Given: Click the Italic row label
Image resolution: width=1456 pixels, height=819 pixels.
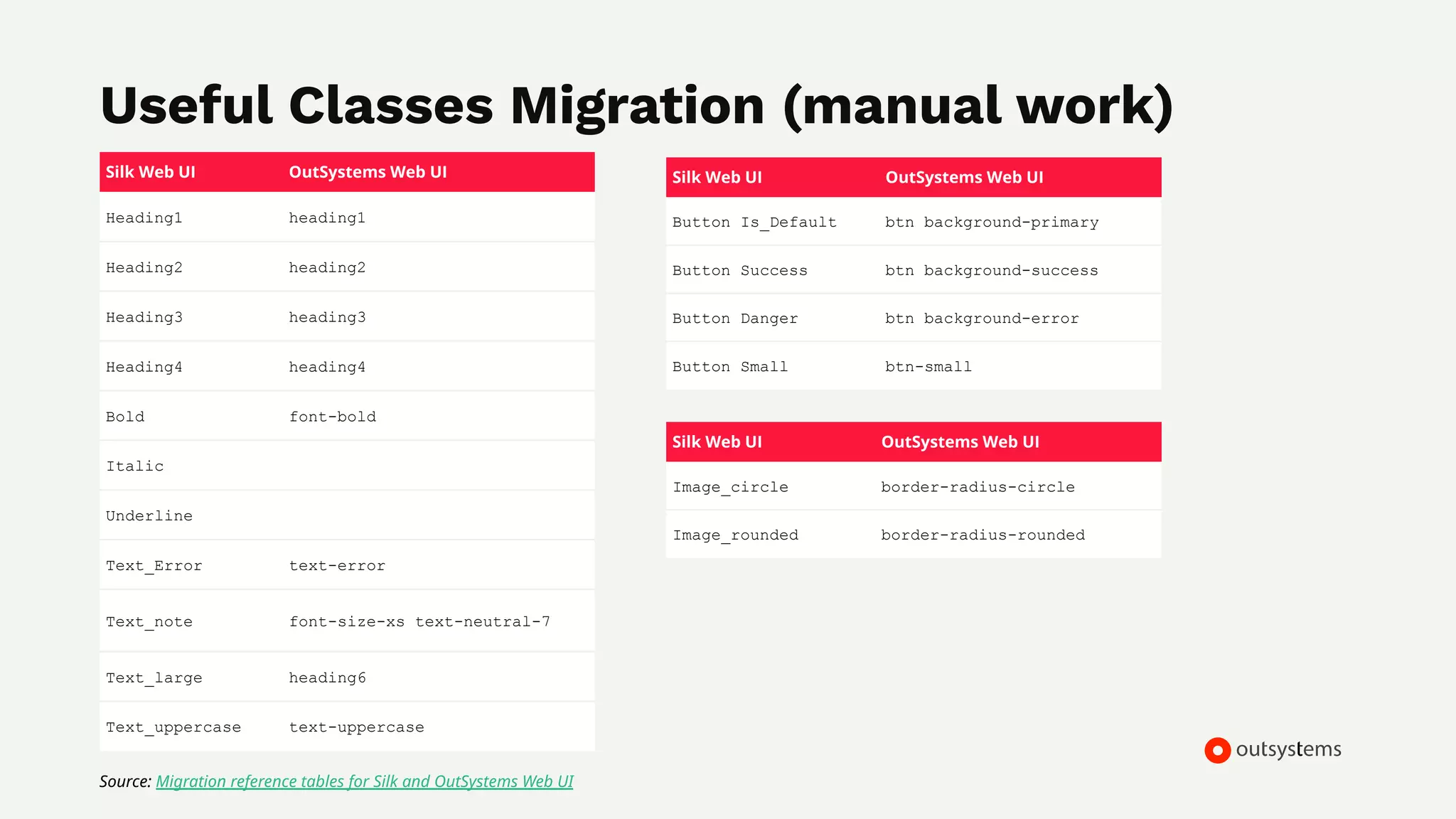Looking at the screenshot, I should click(x=135, y=466).
